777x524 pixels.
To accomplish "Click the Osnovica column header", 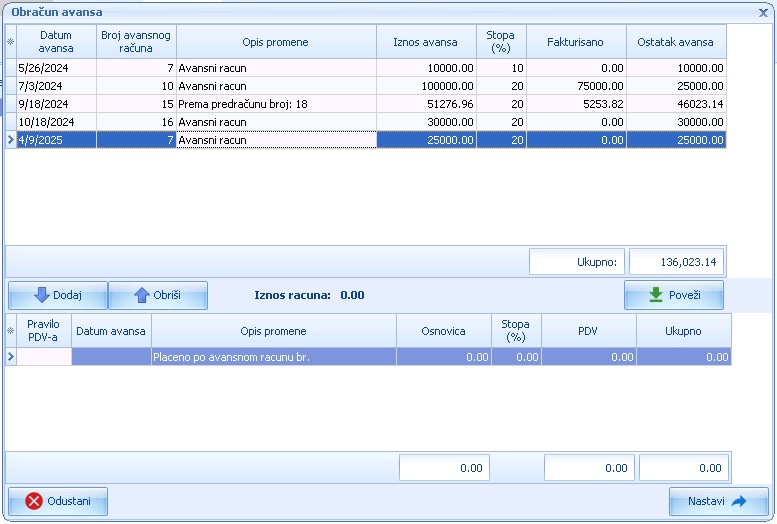I will pyautogui.click(x=444, y=331).
